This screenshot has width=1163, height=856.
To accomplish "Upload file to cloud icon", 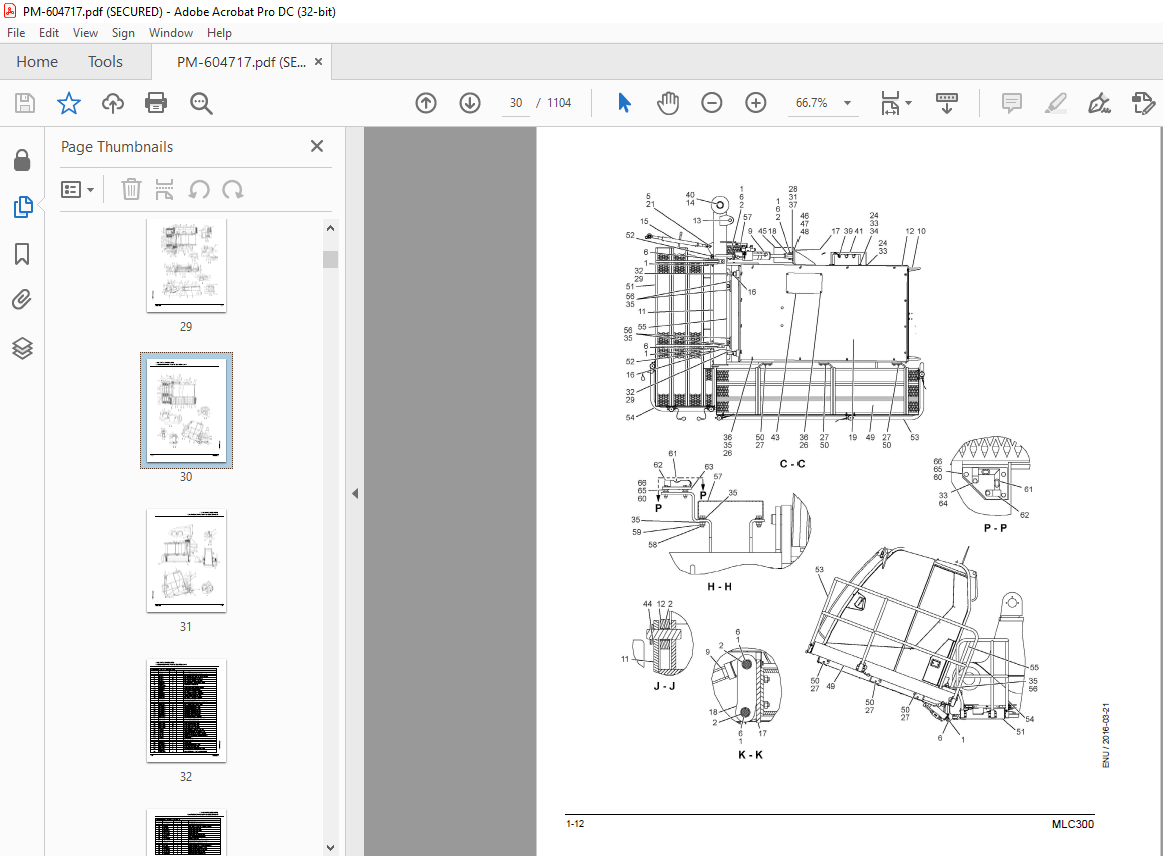I will click(113, 103).
